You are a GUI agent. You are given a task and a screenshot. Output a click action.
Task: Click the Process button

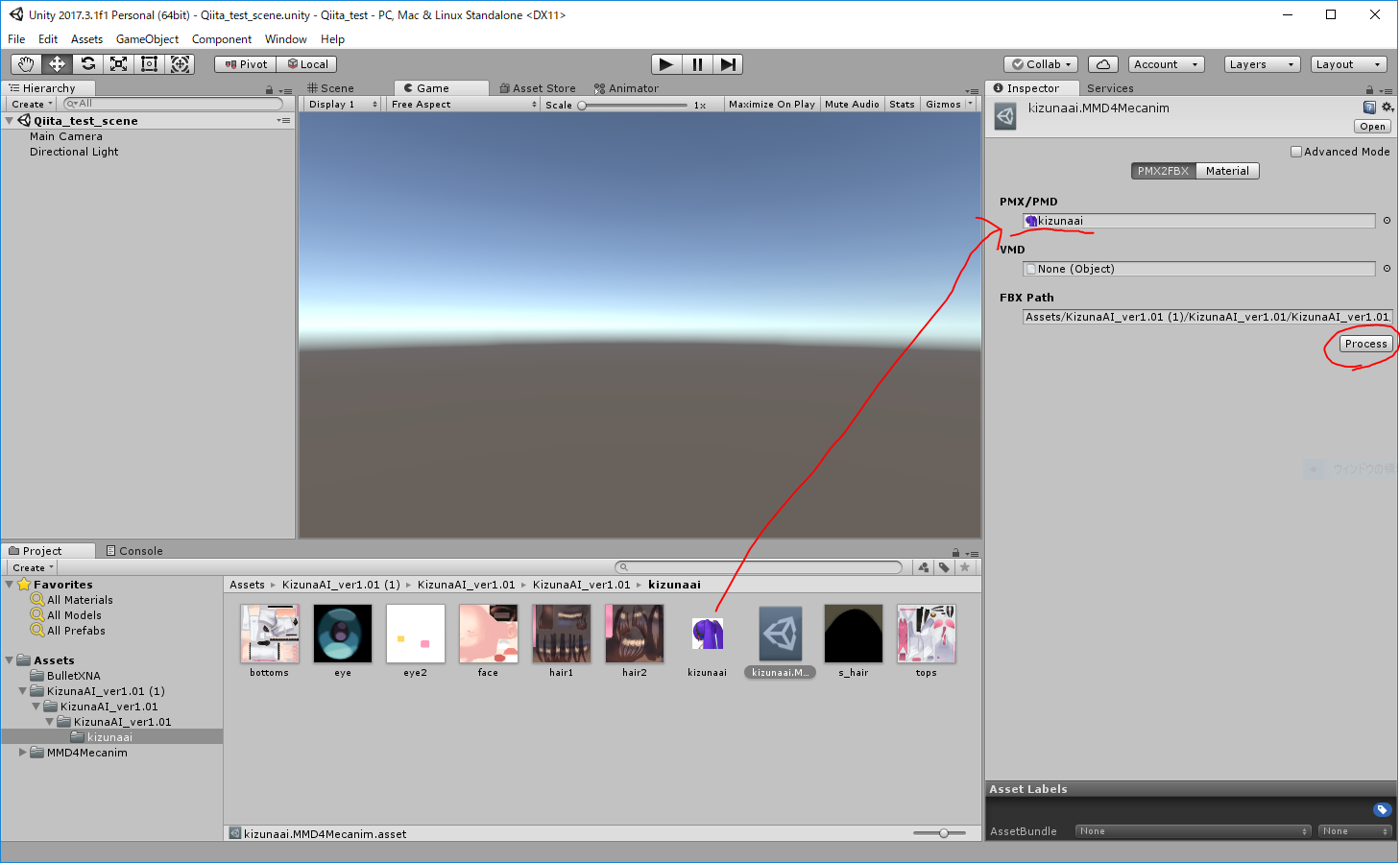(1364, 343)
